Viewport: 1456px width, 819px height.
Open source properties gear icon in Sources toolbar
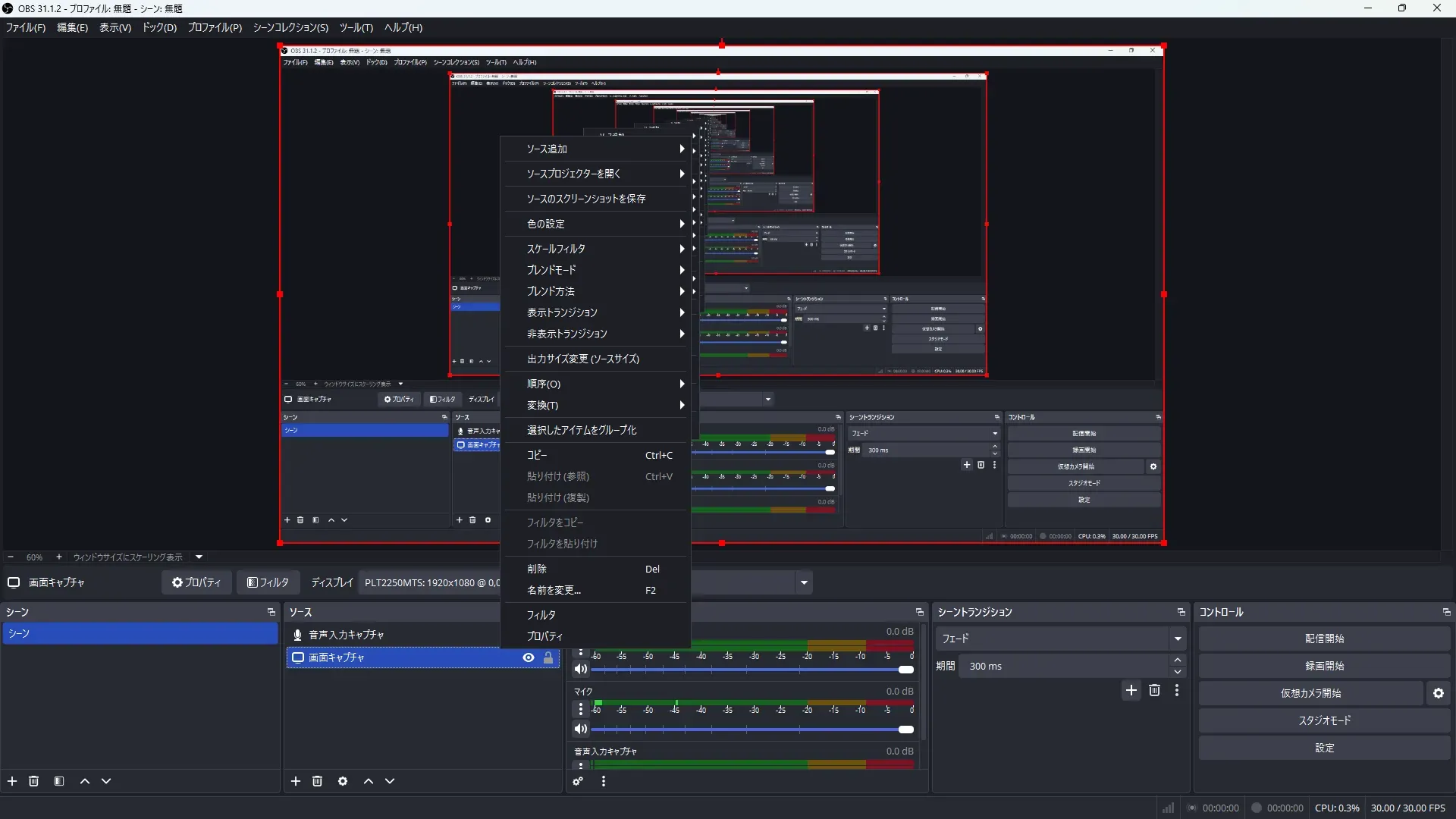[x=343, y=781]
